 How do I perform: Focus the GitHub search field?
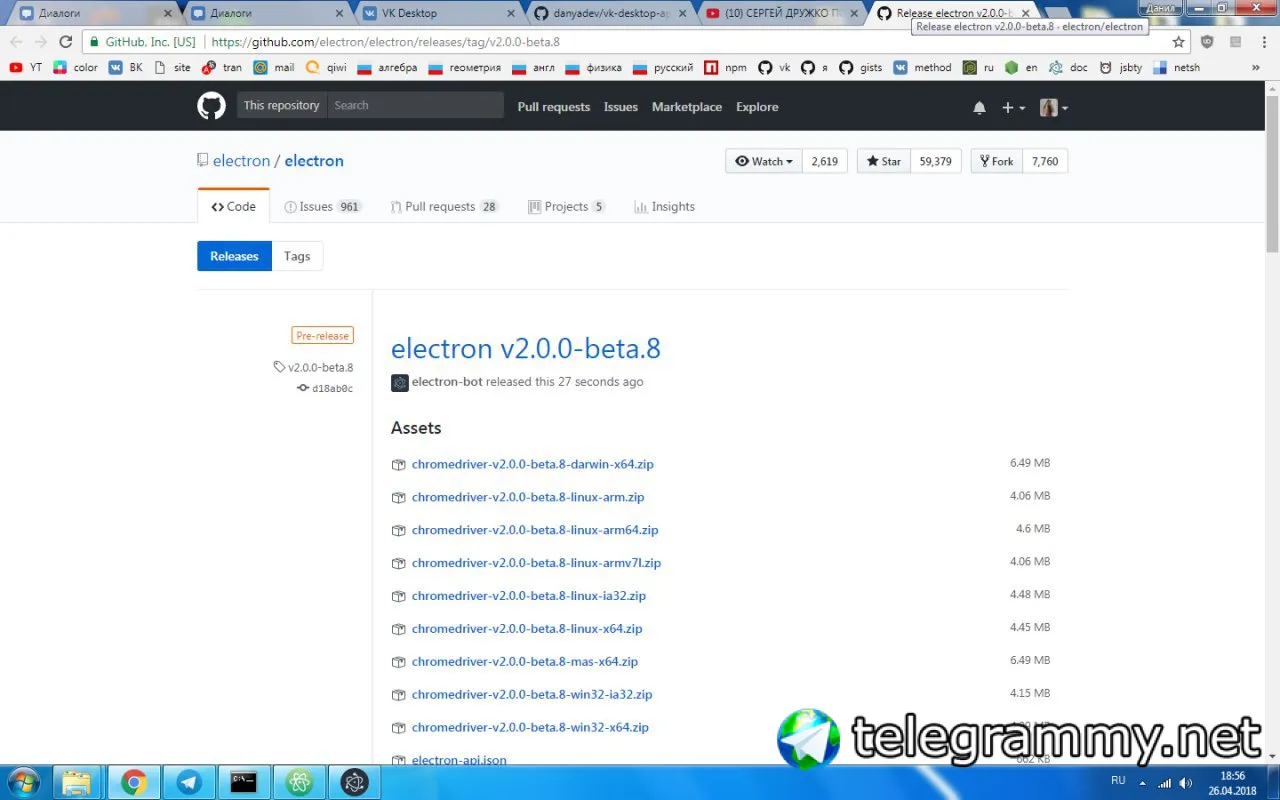[x=415, y=105]
